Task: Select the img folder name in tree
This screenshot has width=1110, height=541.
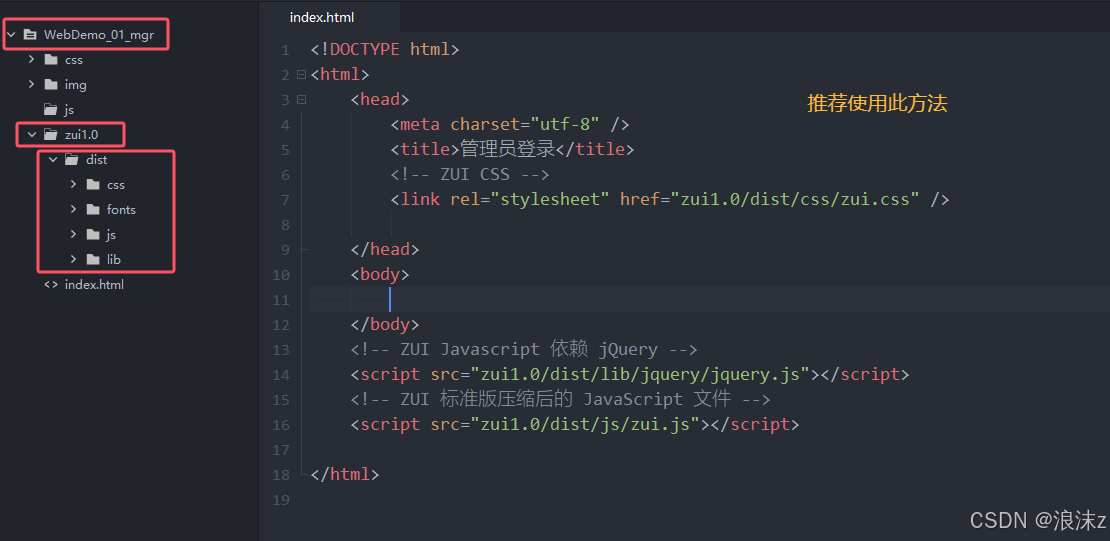Action: tap(76, 84)
